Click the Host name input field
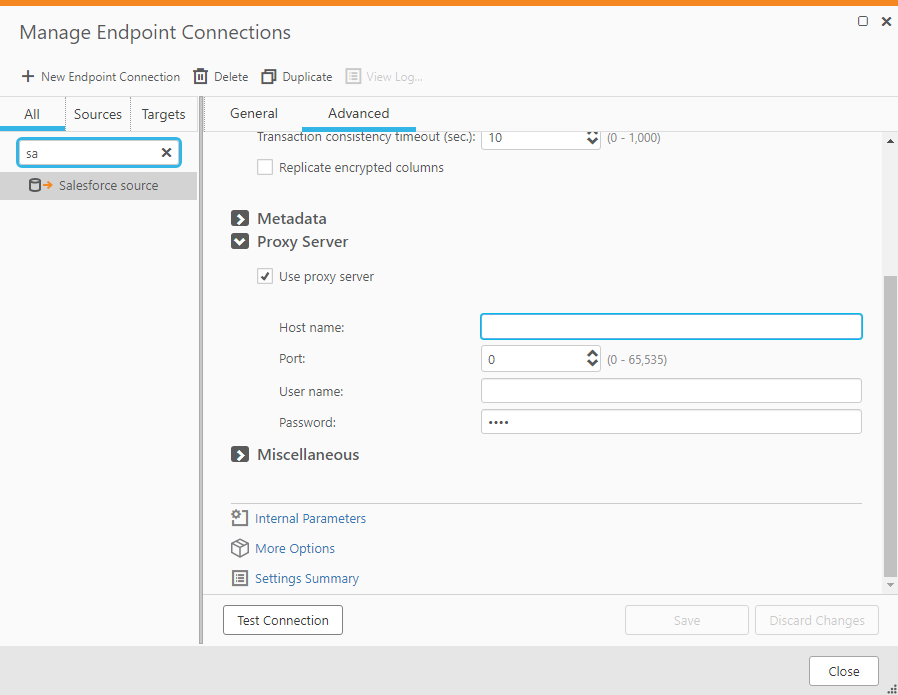 pos(670,327)
